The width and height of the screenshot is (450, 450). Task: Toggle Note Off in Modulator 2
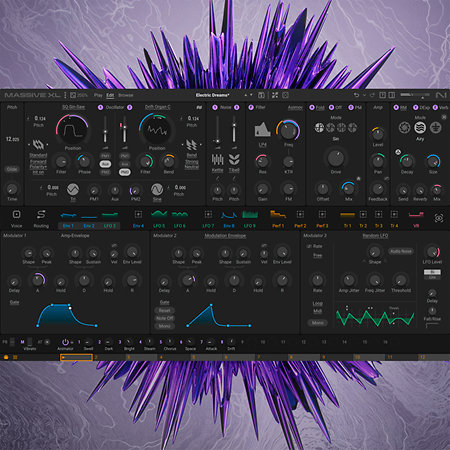point(164,318)
